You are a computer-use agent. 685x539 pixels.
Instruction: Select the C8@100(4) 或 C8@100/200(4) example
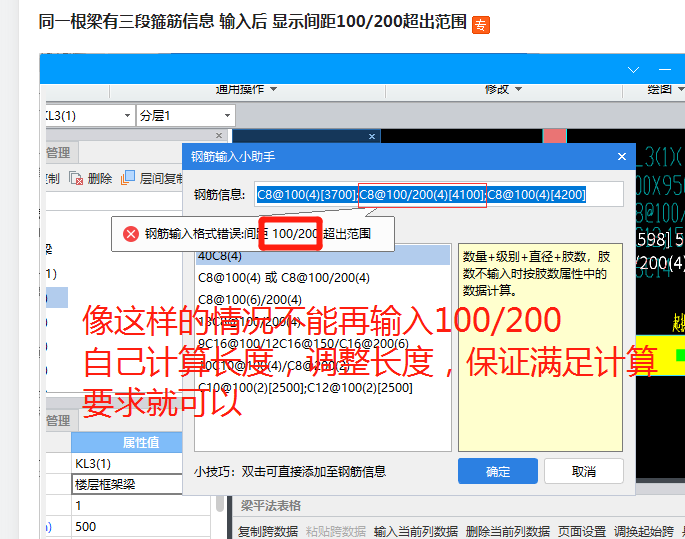(284, 278)
